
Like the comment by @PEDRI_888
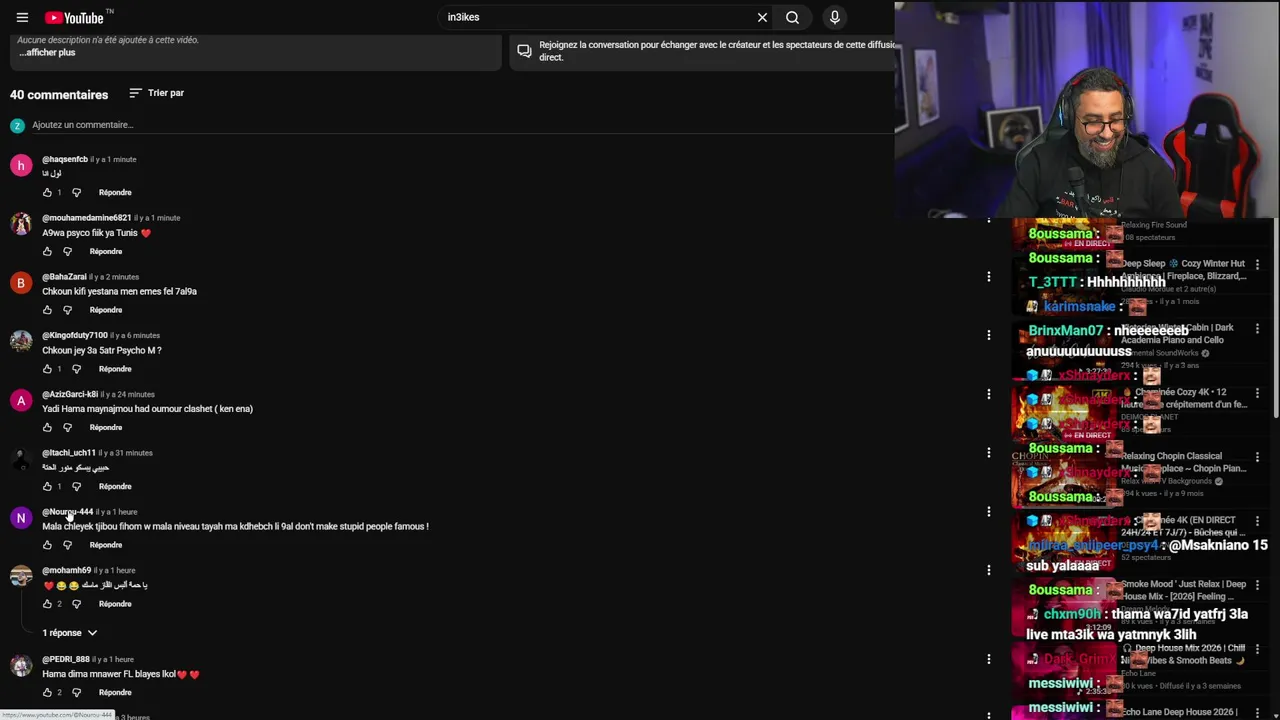tap(47, 692)
